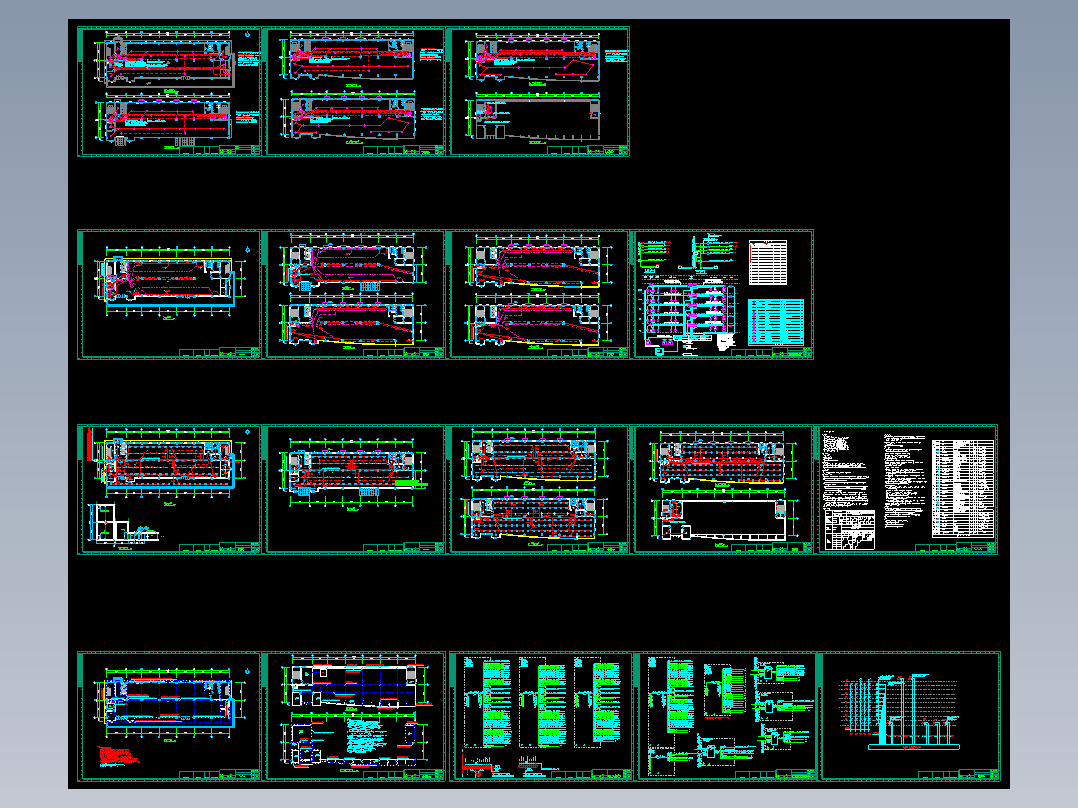Select the second-row sheet with a single cyan-bordered floor plan
The width and height of the screenshot is (1078, 808).
169,294
